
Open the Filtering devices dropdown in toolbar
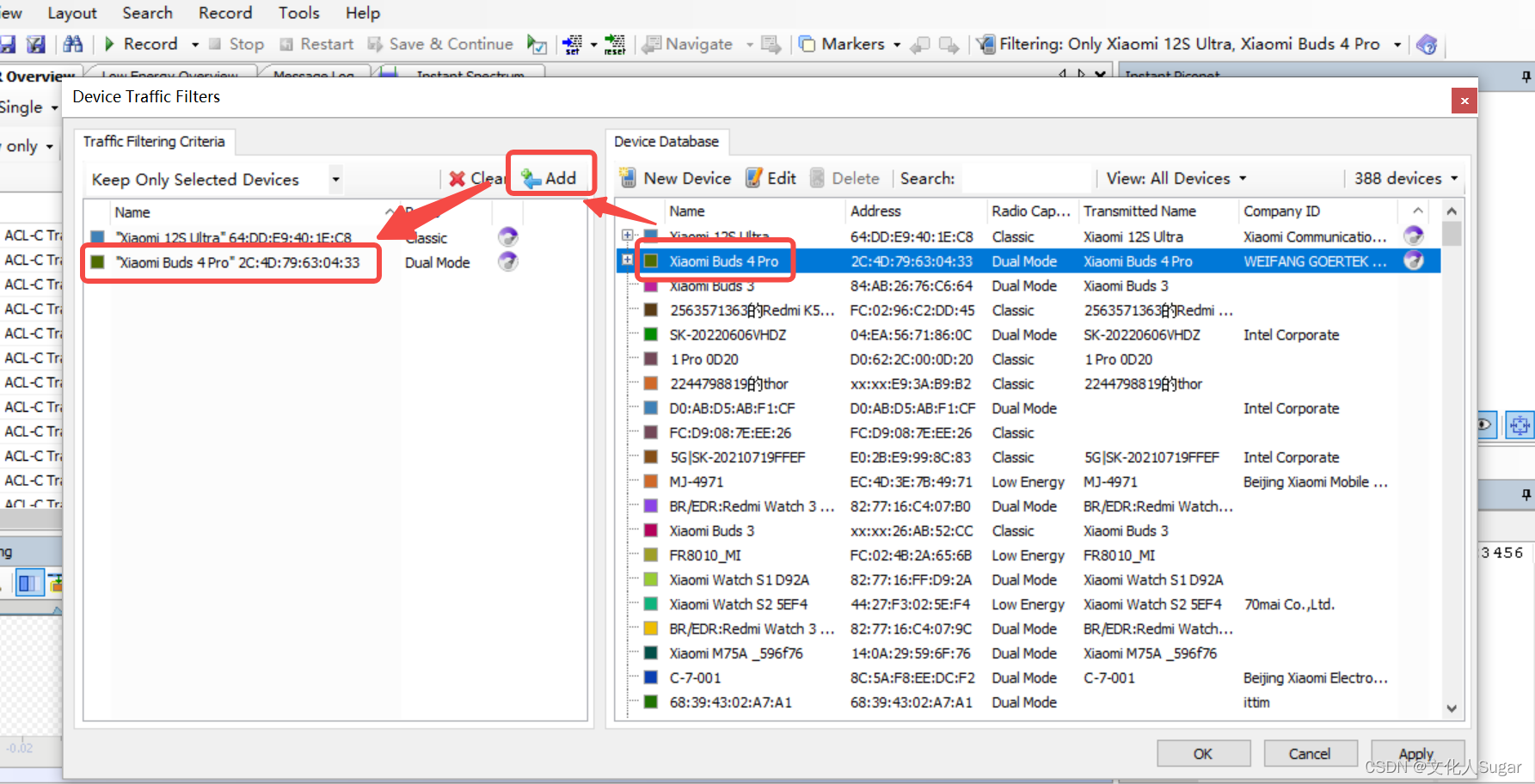coord(1397,45)
